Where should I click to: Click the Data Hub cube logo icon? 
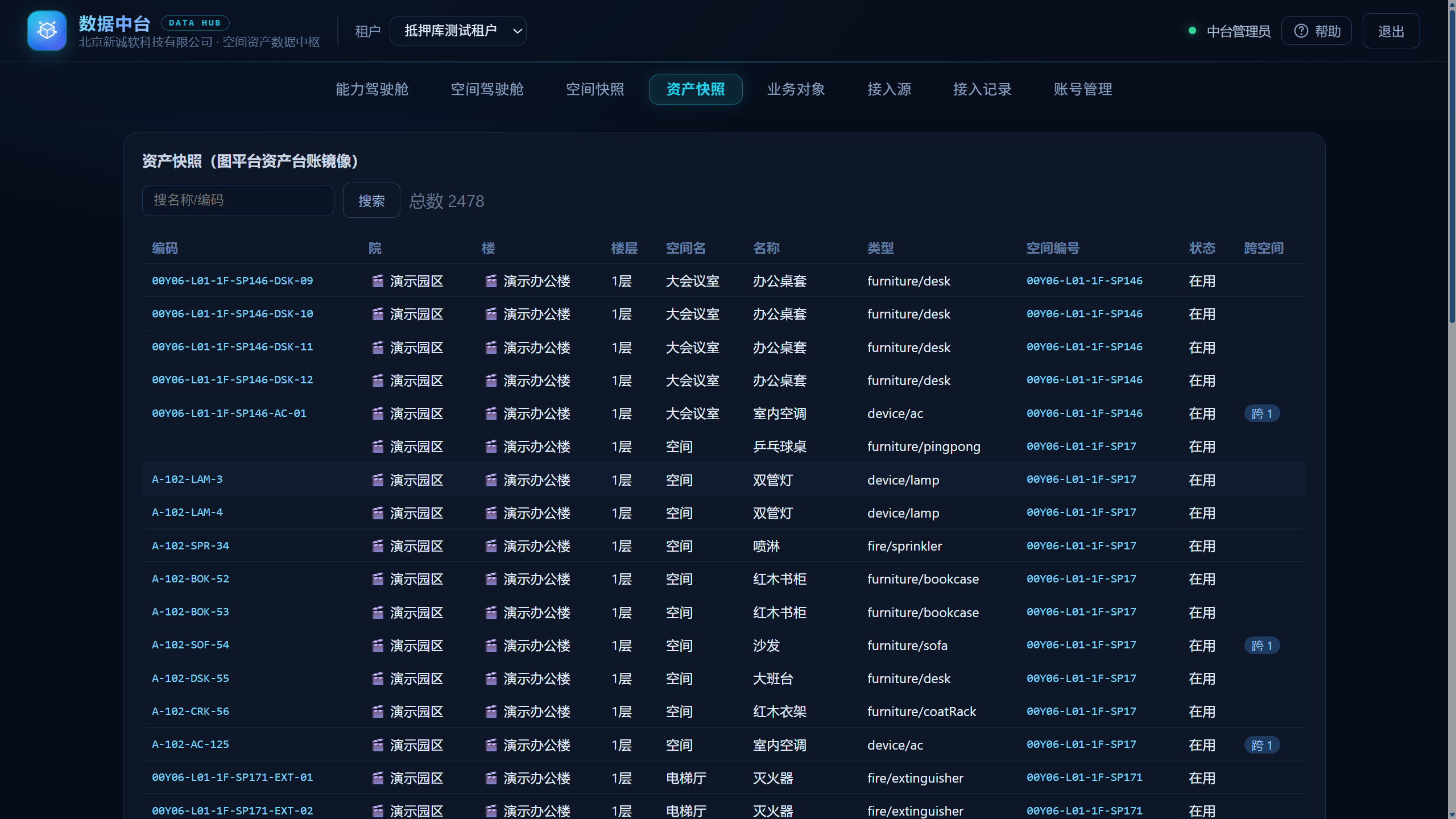pyautogui.click(x=47, y=31)
